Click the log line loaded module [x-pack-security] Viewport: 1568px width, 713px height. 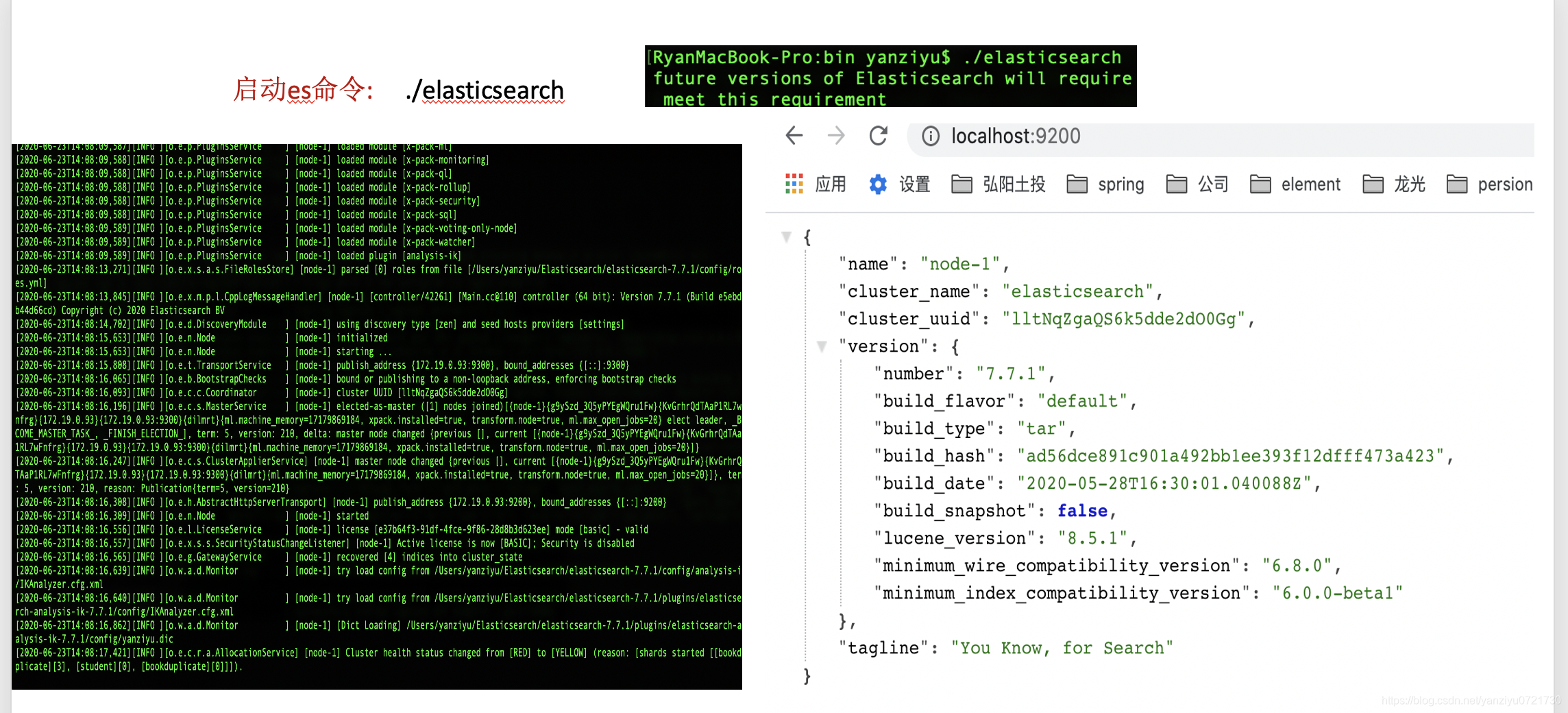(x=247, y=201)
